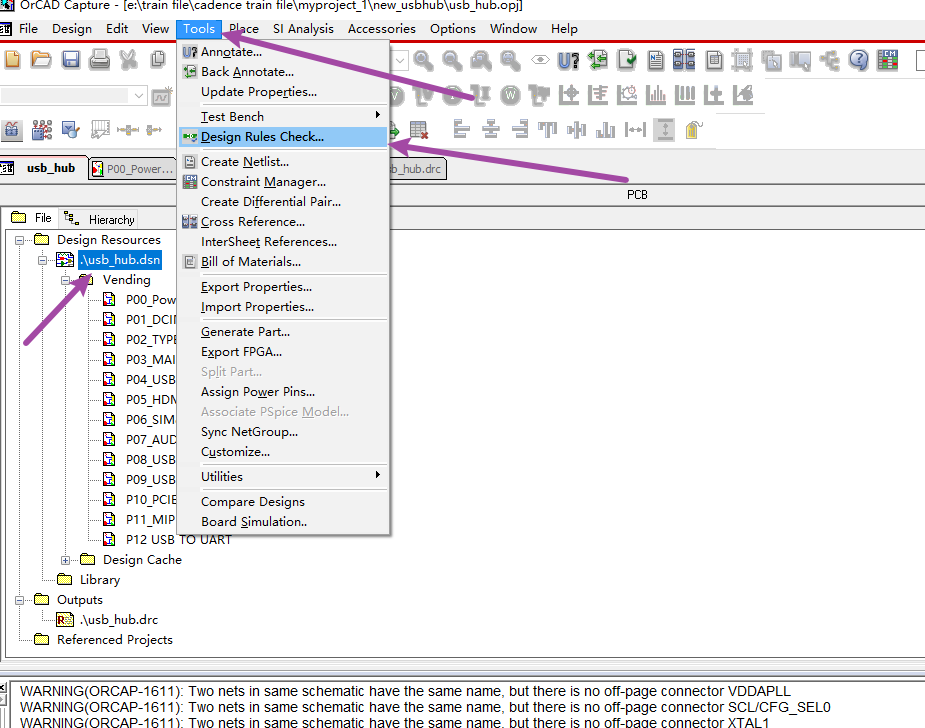Viewport: 925px width, 728px height.
Task: Open the Design menu
Action: point(72,29)
